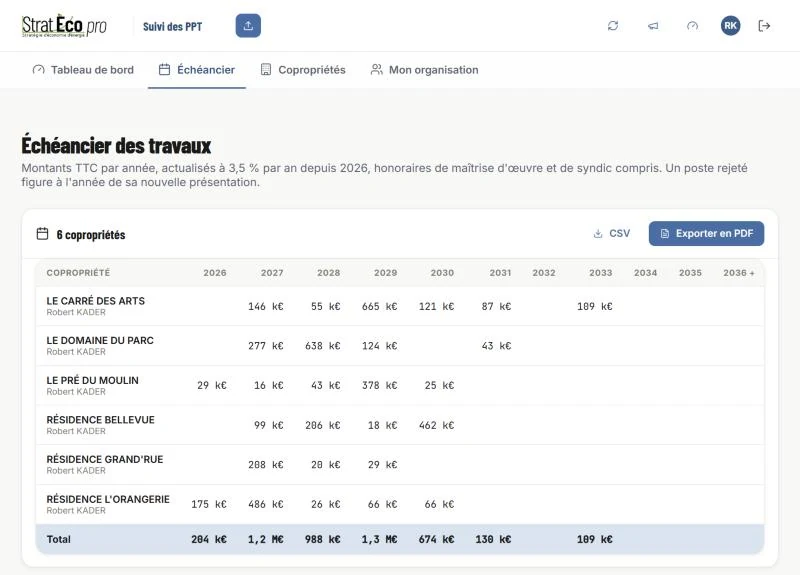This screenshot has height=575, width=800.
Task: Click the 2036 + column header
Action: click(x=739, y=273)
